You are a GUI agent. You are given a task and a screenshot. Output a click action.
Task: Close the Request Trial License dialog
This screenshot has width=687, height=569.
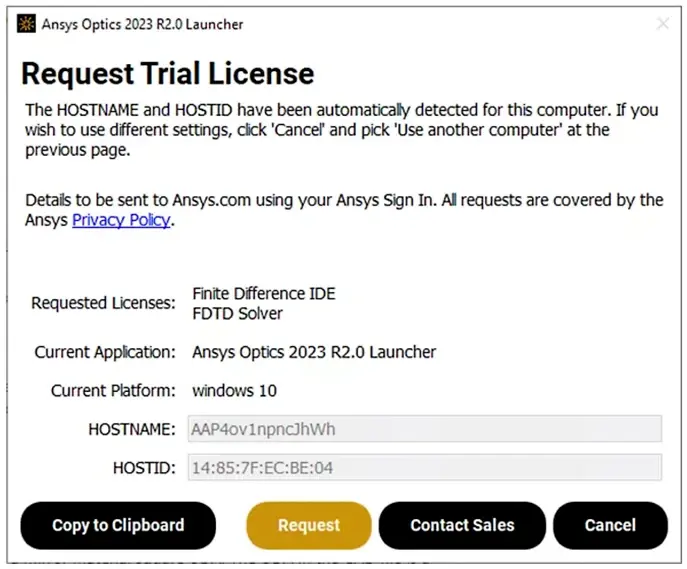(x=662, y=24)
